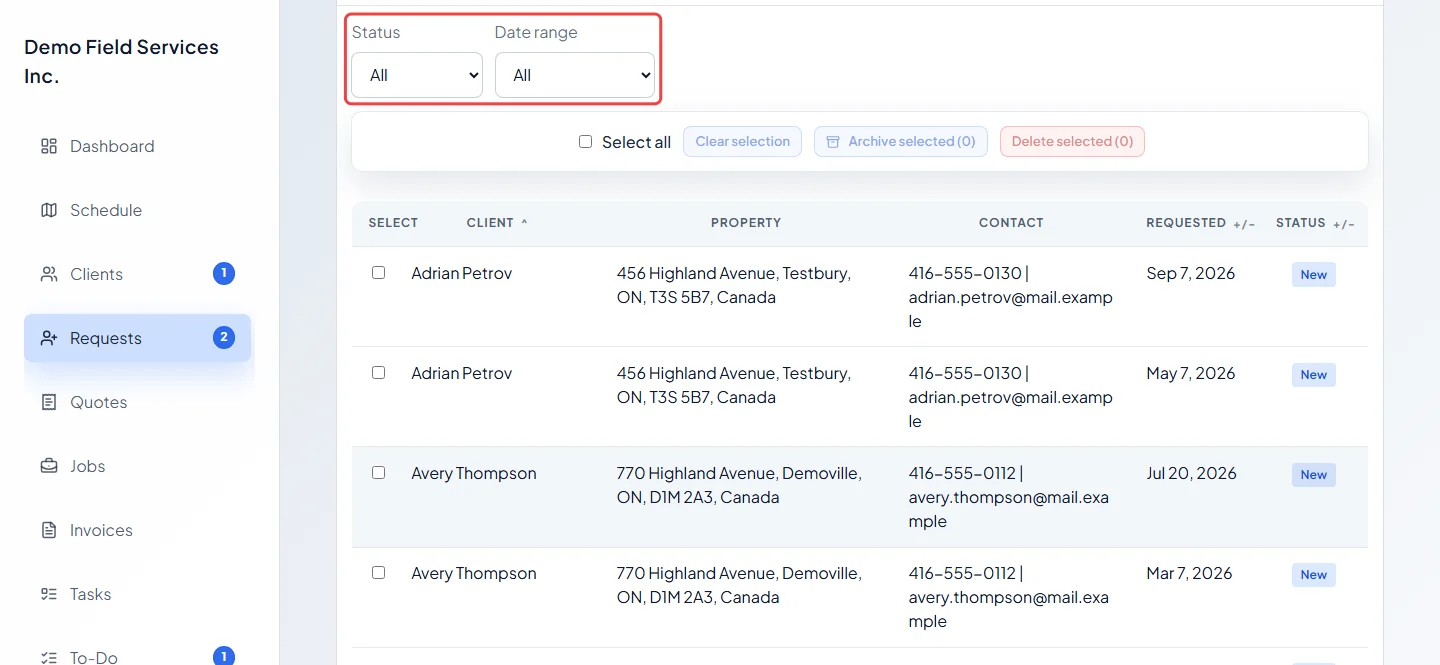This screenshot has height=665, width=1440.
Task: Click the Demo Field Services Inc. title
Action: [x=121, y=61]
